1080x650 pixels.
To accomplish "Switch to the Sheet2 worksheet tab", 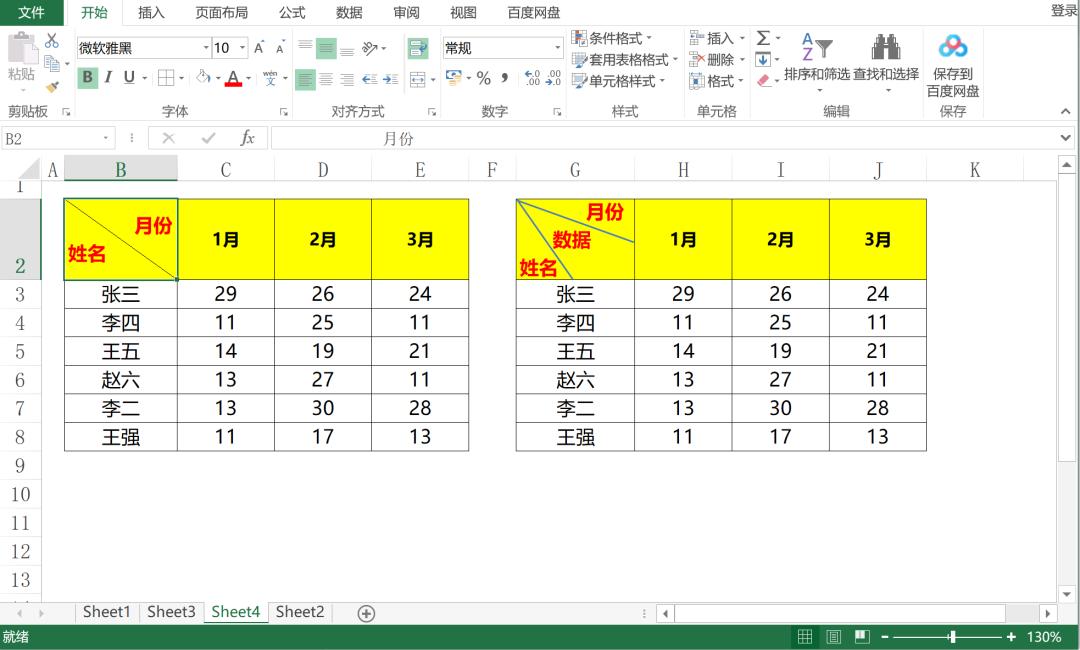I will click(x=299, y=611).
